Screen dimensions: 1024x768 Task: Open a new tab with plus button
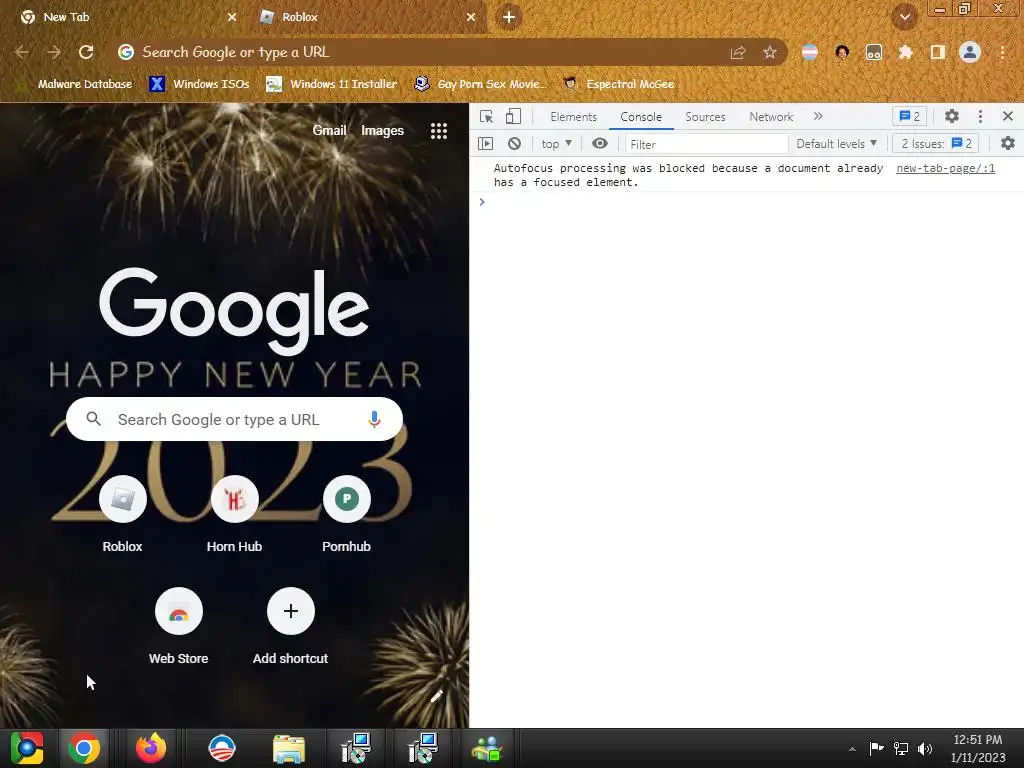(x=509, y=17)
